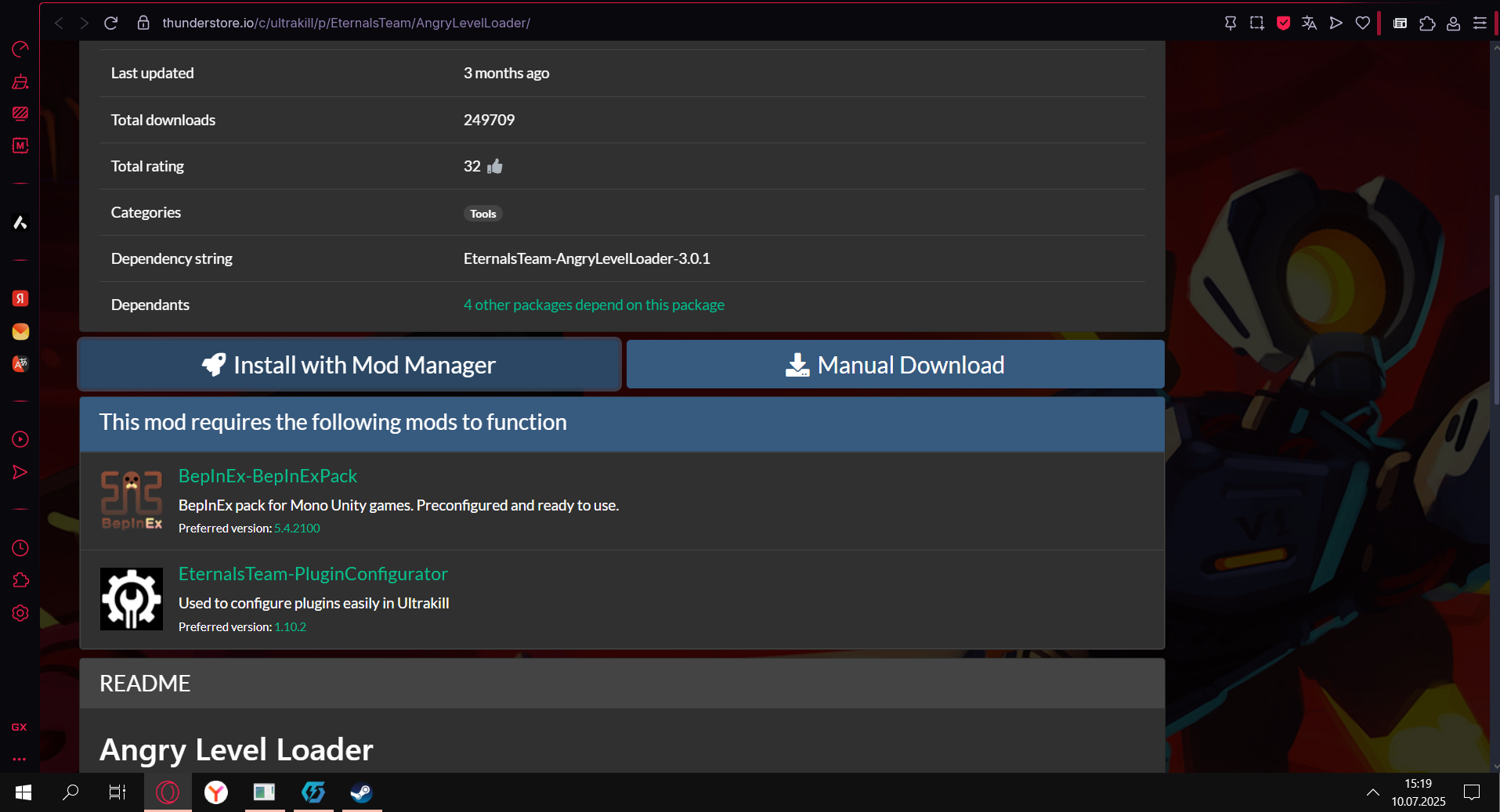The image size is (1500, 812).
Task: View the 4 other dependent packages link
Action: click(x=594, y=305)
